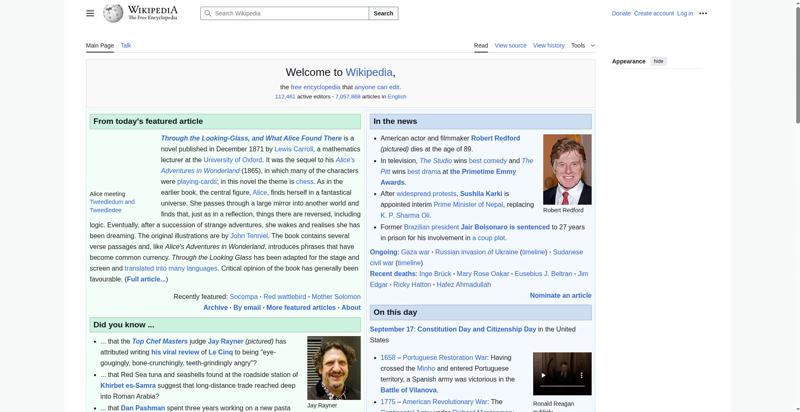Click Tweedledum and Tweedledee caption link

(112, 206)
